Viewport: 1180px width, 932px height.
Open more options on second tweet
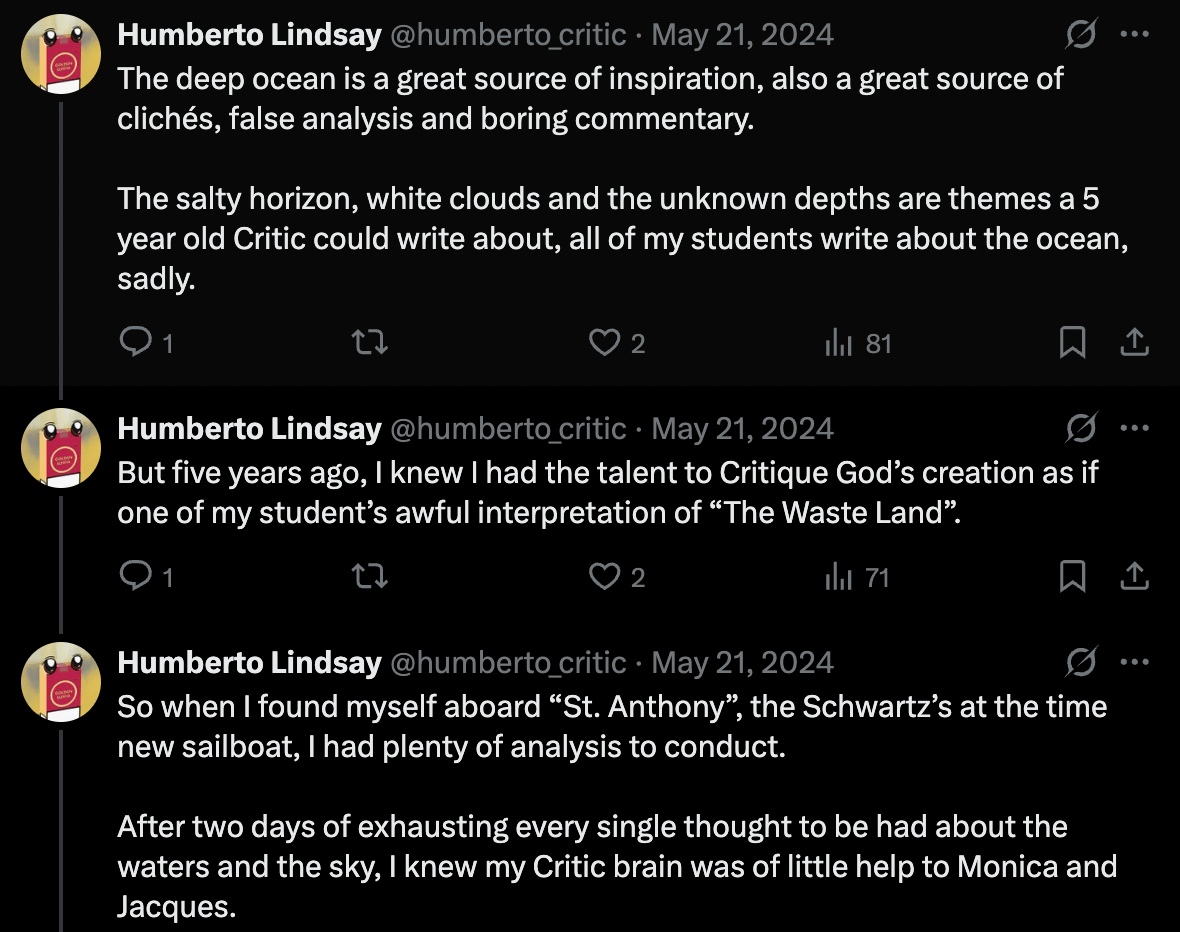(x=1135, y=428)
